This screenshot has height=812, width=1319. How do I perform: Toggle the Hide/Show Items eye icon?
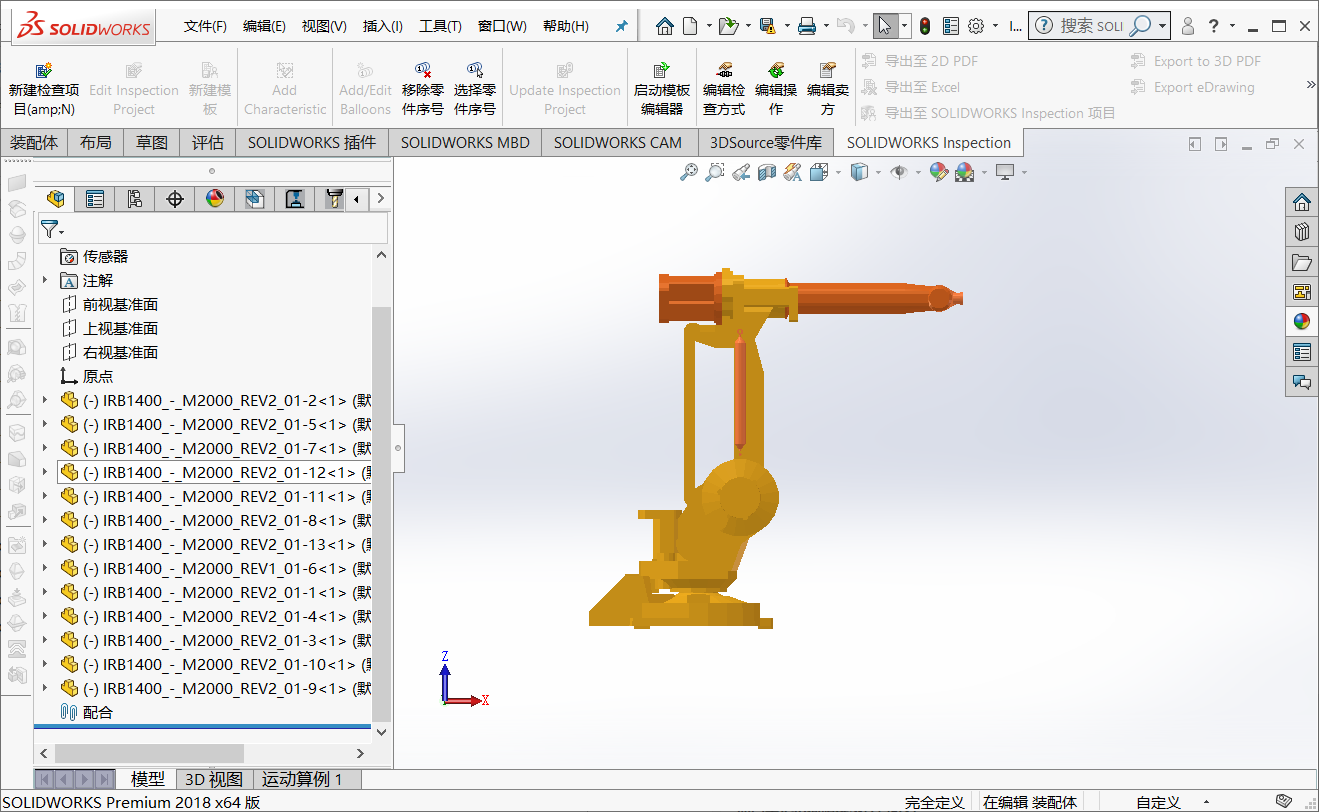[x=899, y=172]
